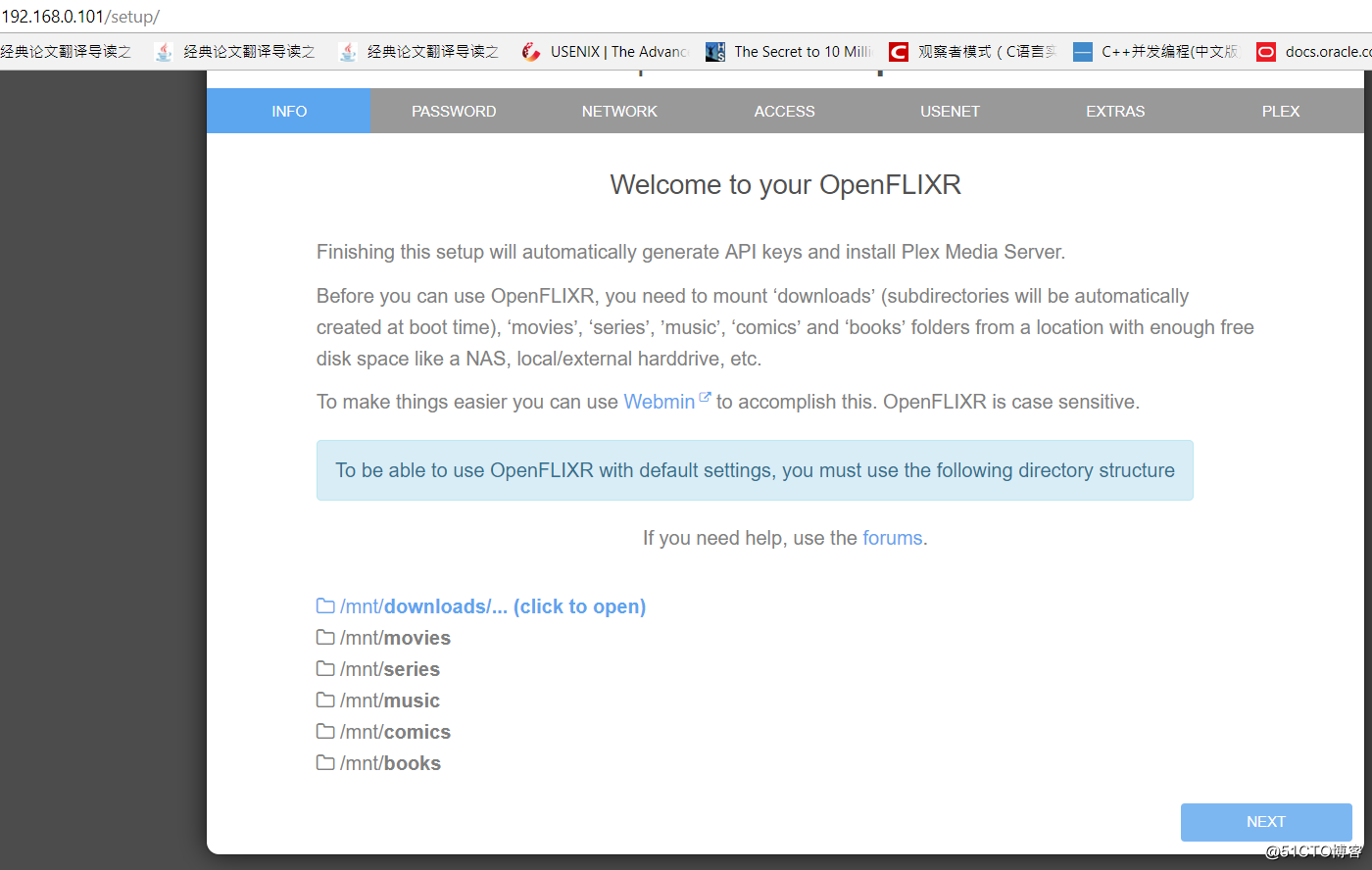Click folder icon beside /mnt/books
Screen dimensions: 1372x870
325,762
